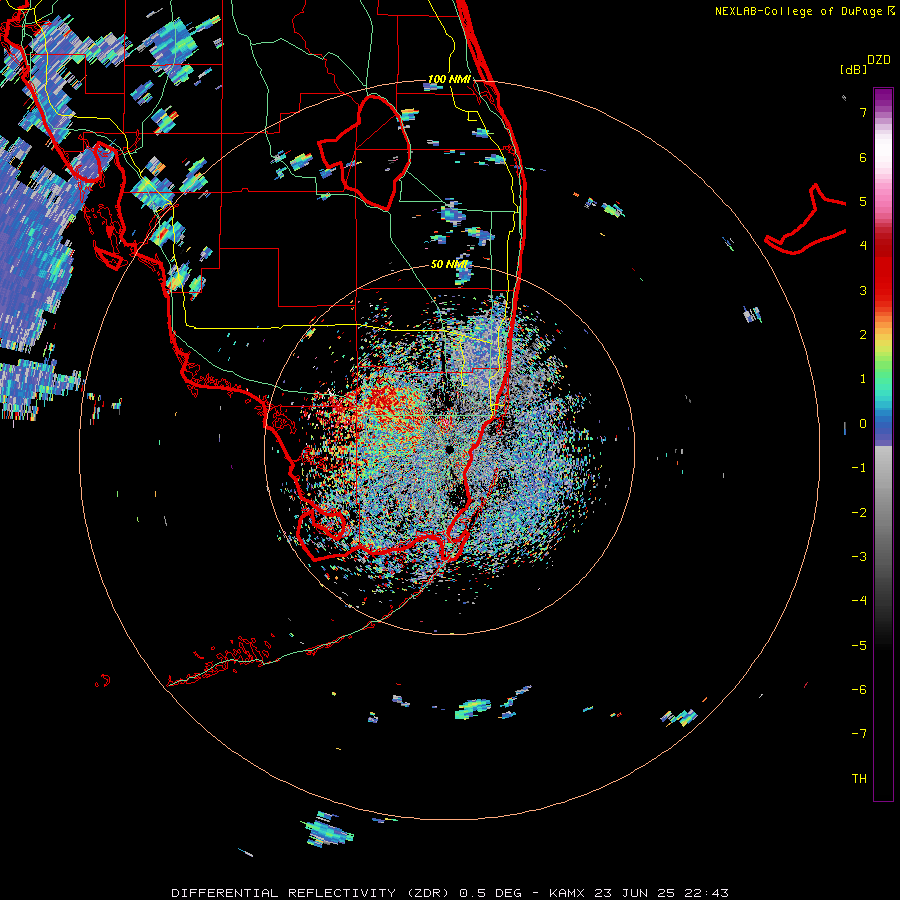Click the 5 value on color scale

point(863,201)
